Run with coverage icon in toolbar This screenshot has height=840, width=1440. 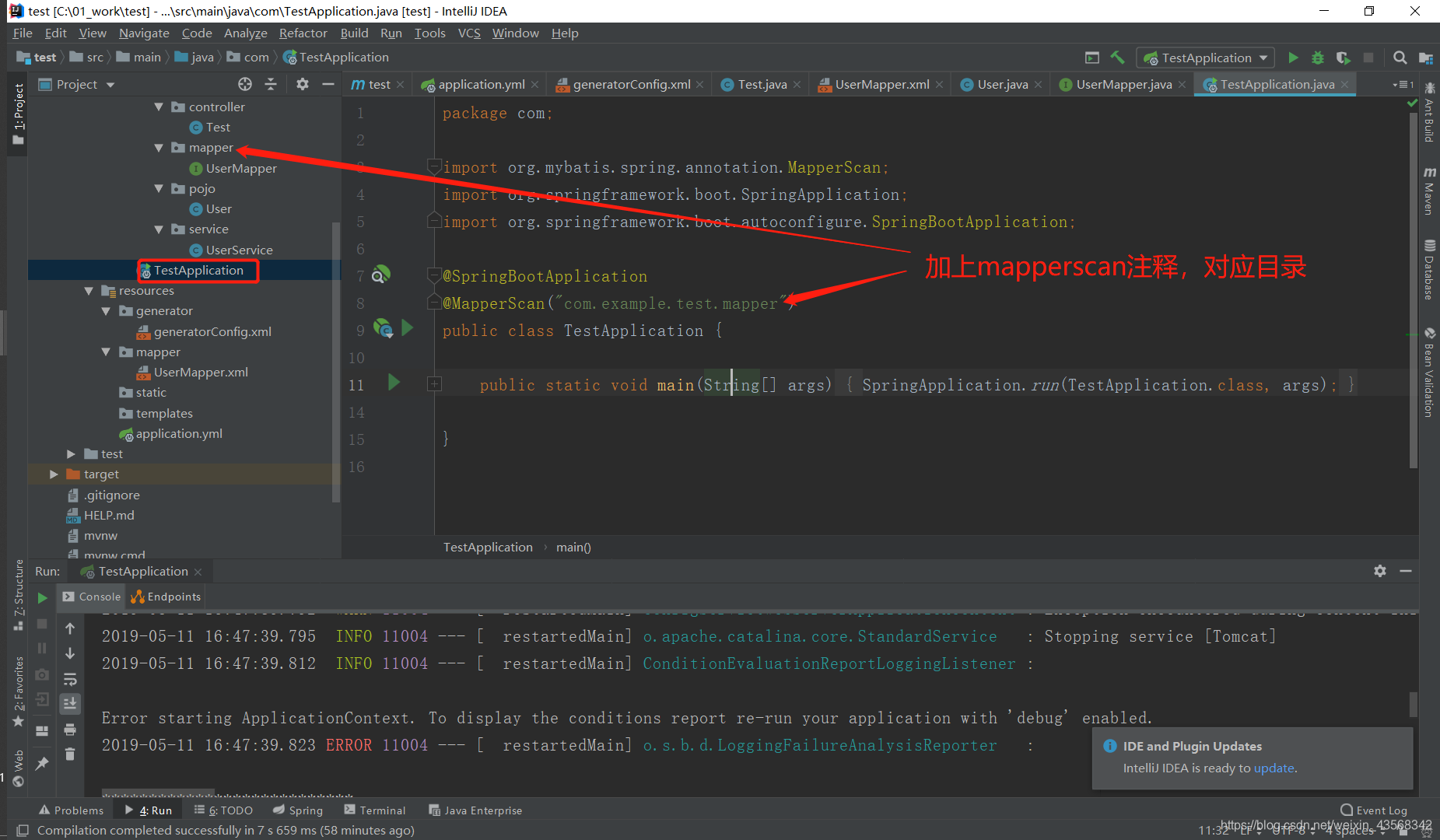tap(1344, 58)
